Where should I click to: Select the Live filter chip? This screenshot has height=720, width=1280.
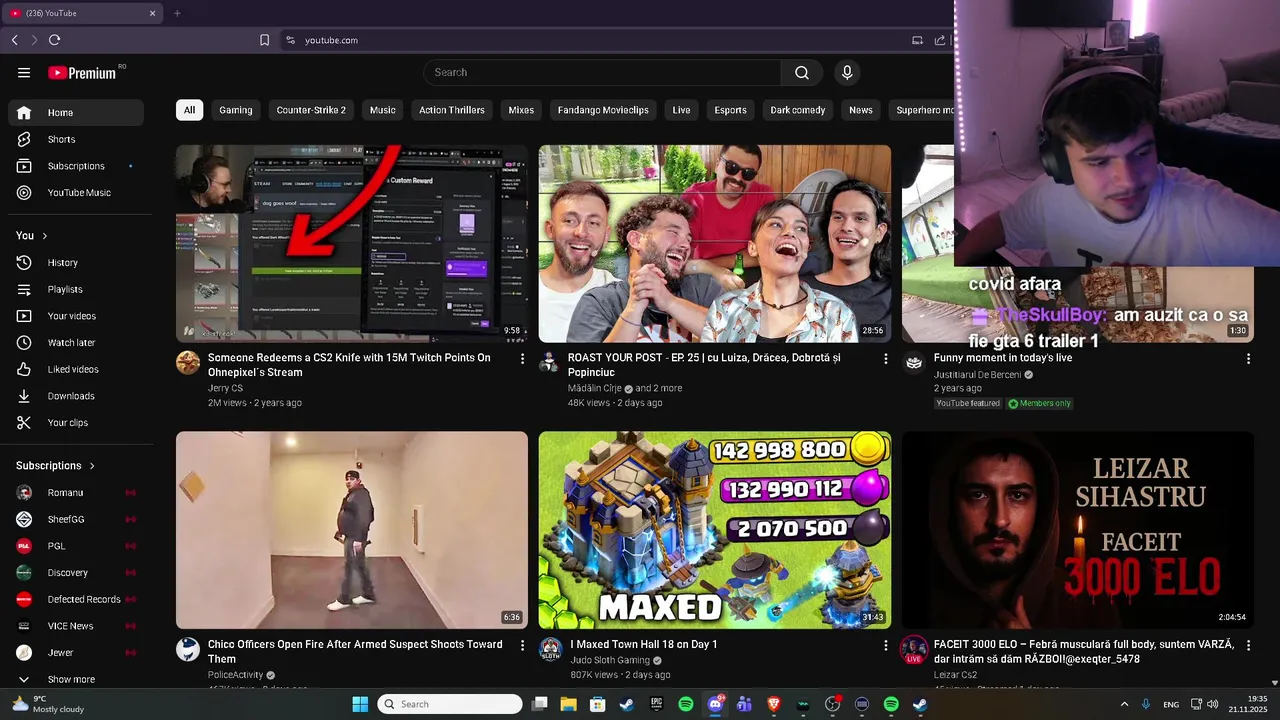[x=681, y=110]
